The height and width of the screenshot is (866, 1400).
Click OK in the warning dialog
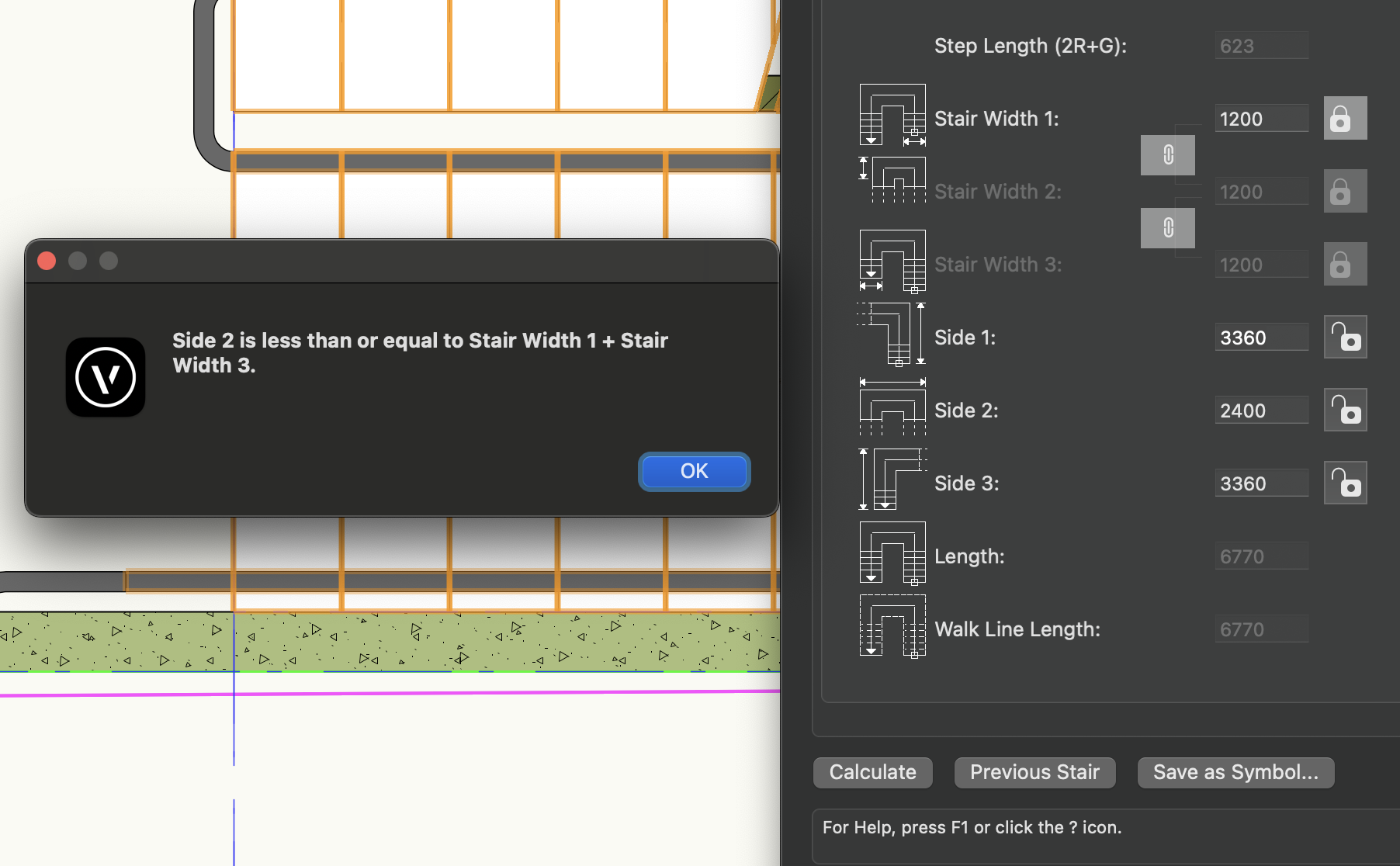tap(694, 471)
